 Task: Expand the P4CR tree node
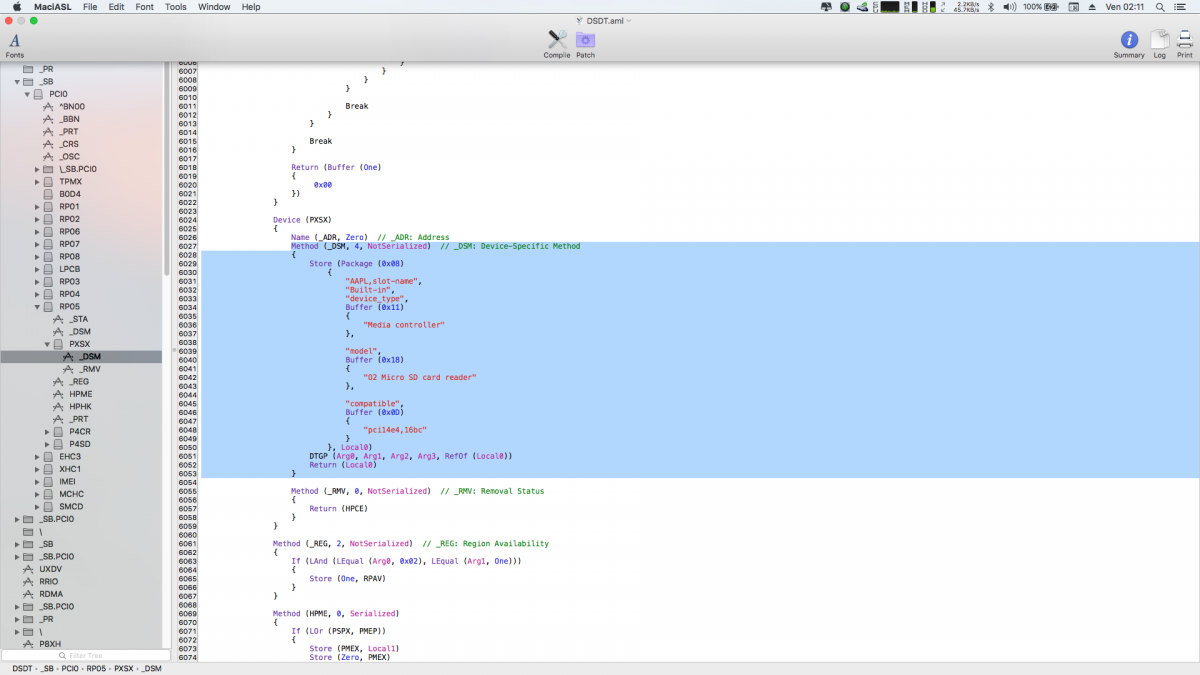tap(47, 432)
